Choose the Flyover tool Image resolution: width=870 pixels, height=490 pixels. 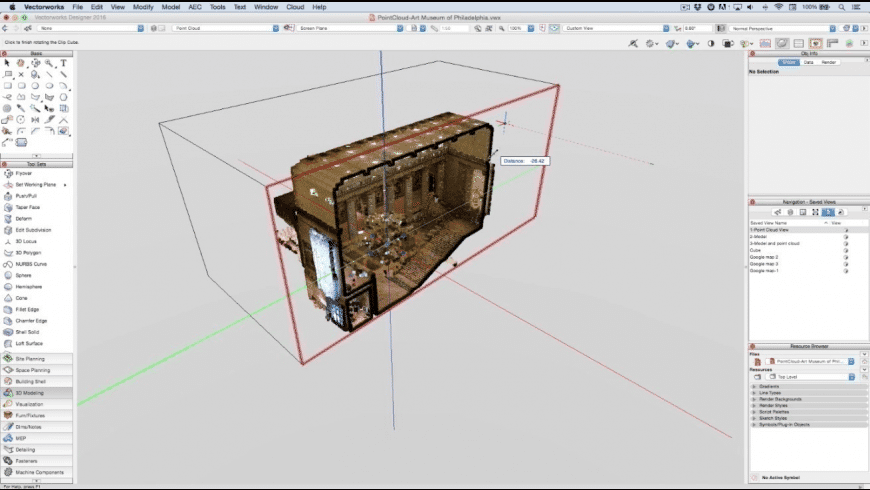[x=24, y=173]
